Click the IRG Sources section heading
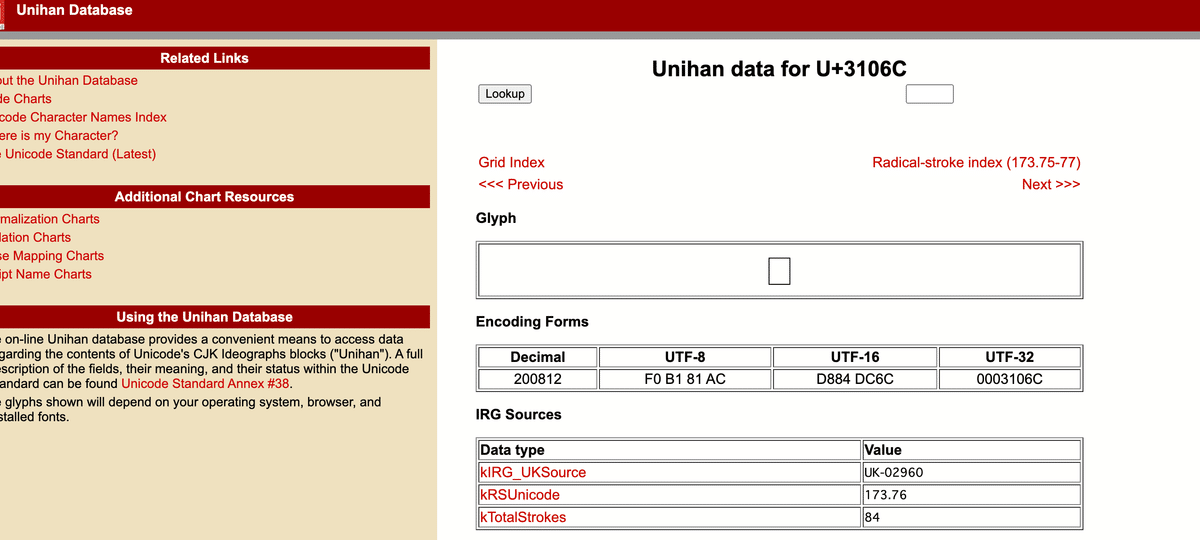This screenshot has height=540, width=1200. click(519, 414)
